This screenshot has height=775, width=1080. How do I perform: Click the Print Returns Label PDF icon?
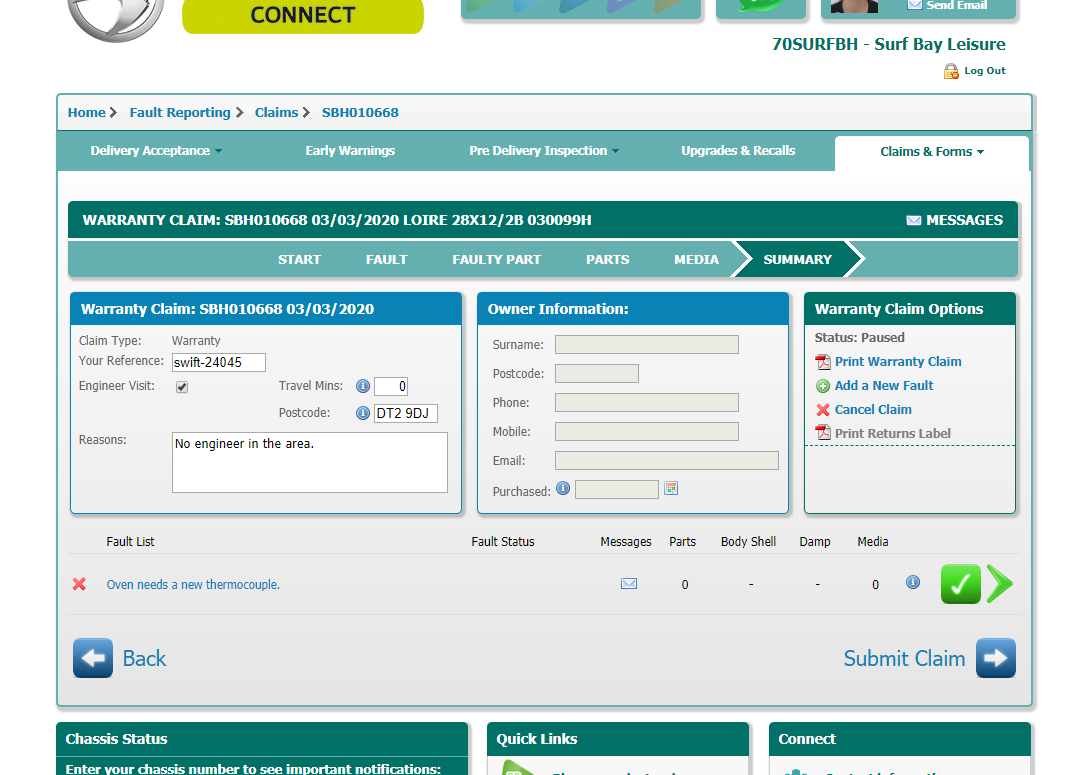click(823, 433)
